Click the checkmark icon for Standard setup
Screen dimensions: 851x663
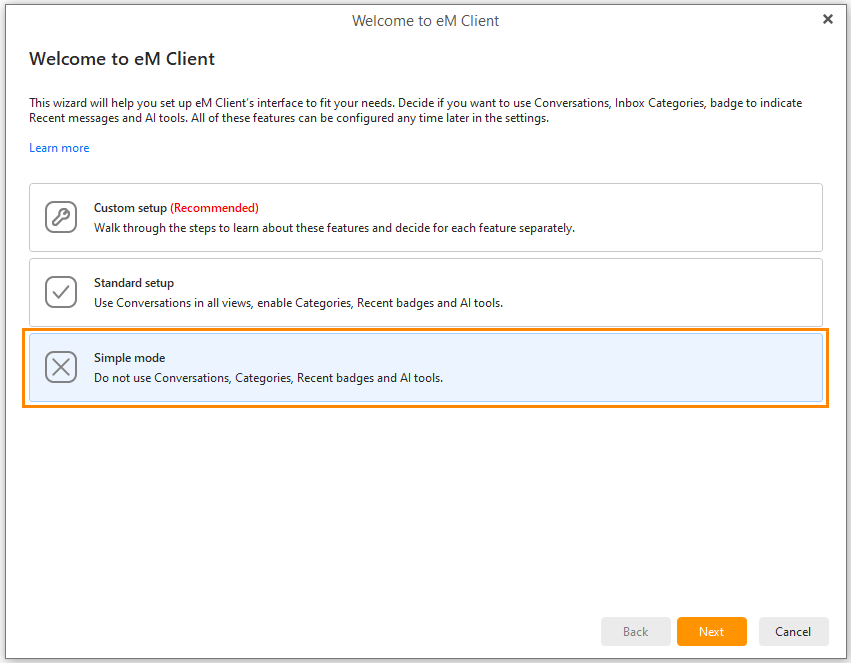(61, 292)
